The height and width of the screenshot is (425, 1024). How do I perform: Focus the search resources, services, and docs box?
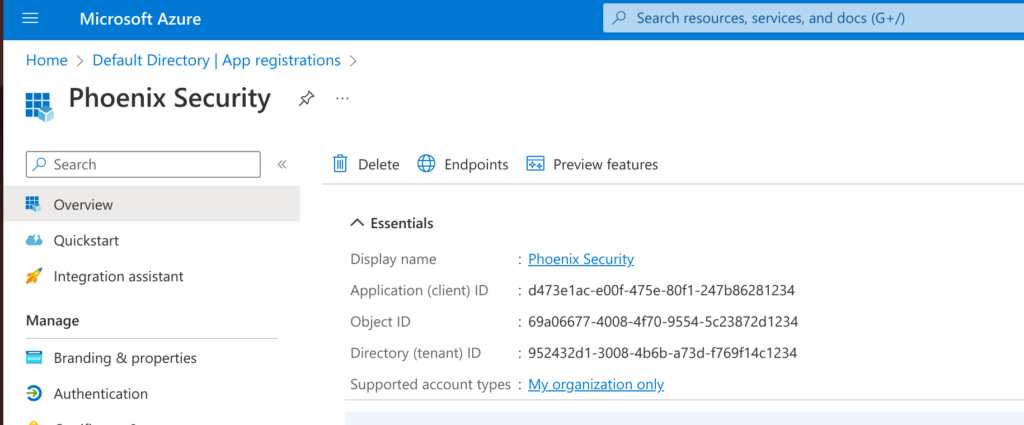coord(813,18)
